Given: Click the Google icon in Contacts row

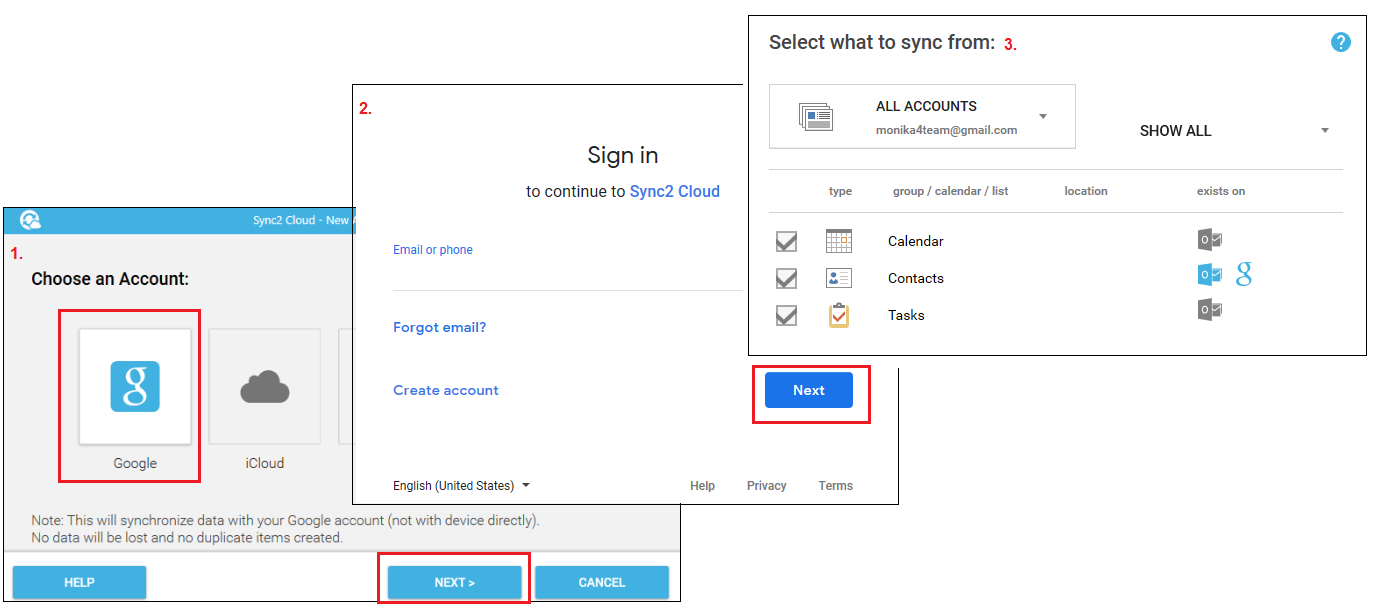Looking at the screenshot, I should (1244, 275).
